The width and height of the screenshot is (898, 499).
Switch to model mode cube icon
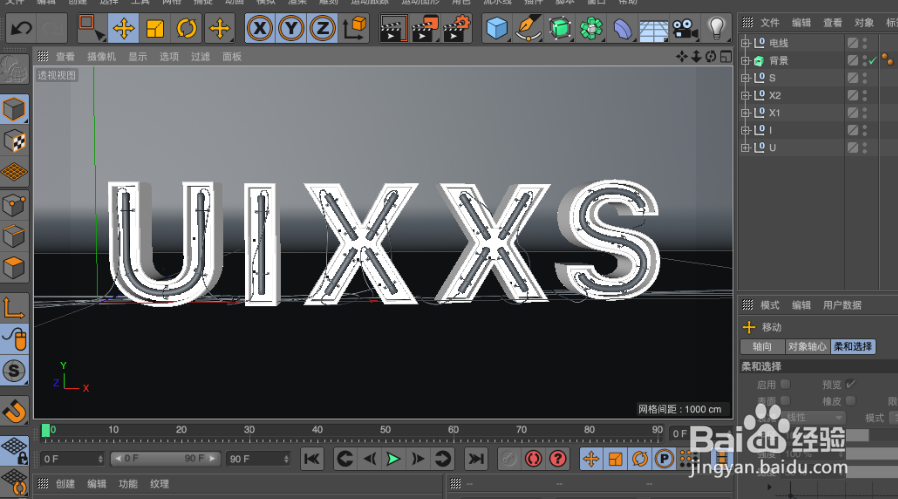coord(14,109)
